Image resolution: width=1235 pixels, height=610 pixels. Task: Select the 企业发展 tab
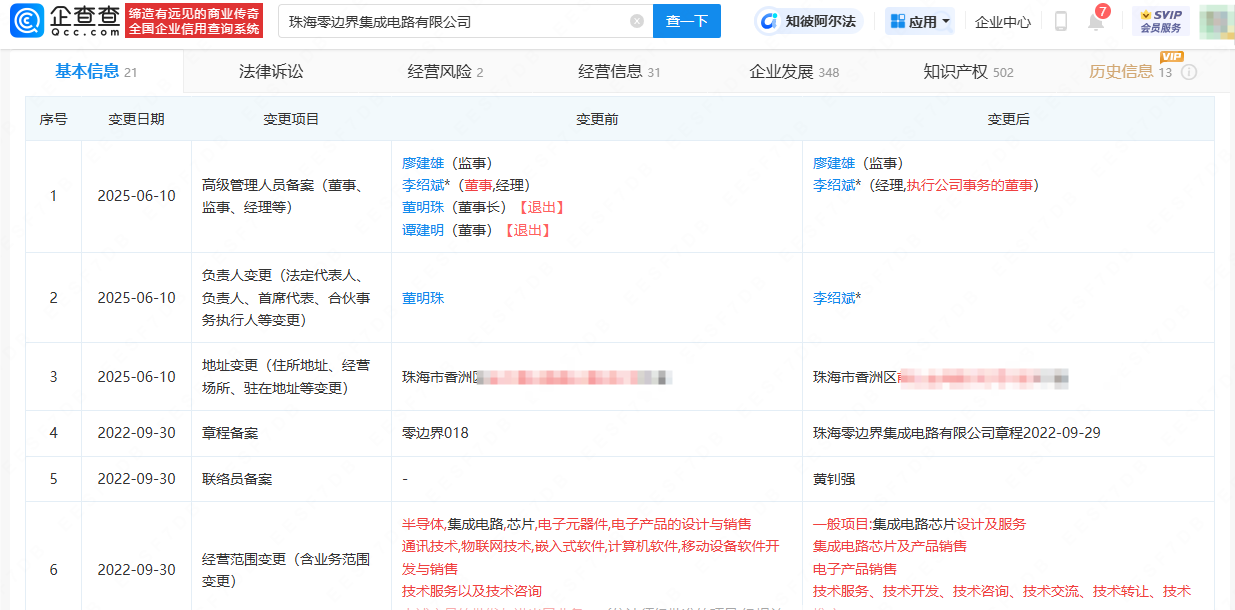pos(794,72)
